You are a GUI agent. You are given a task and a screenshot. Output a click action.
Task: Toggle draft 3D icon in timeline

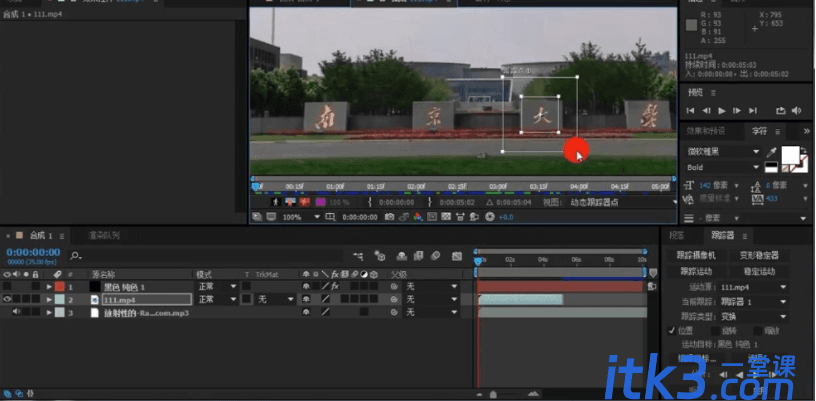click(x=380, y=256)
